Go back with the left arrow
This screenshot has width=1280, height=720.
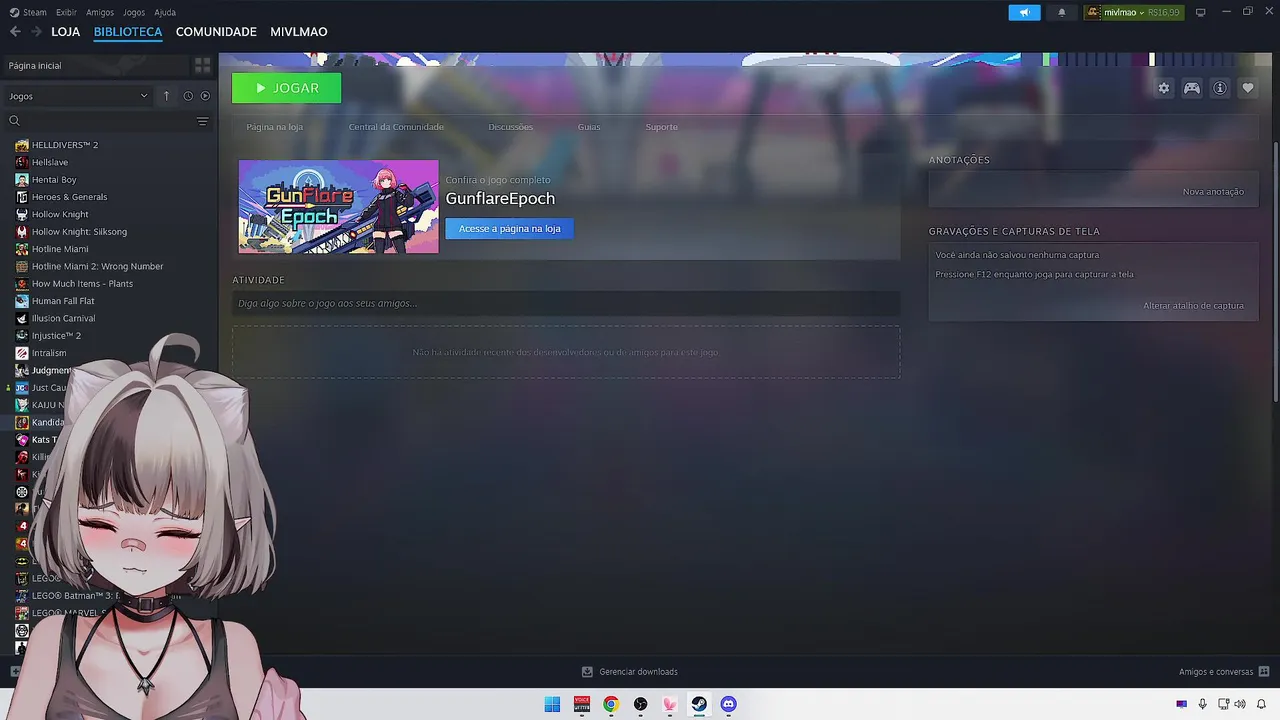click(x=15, y=32)
